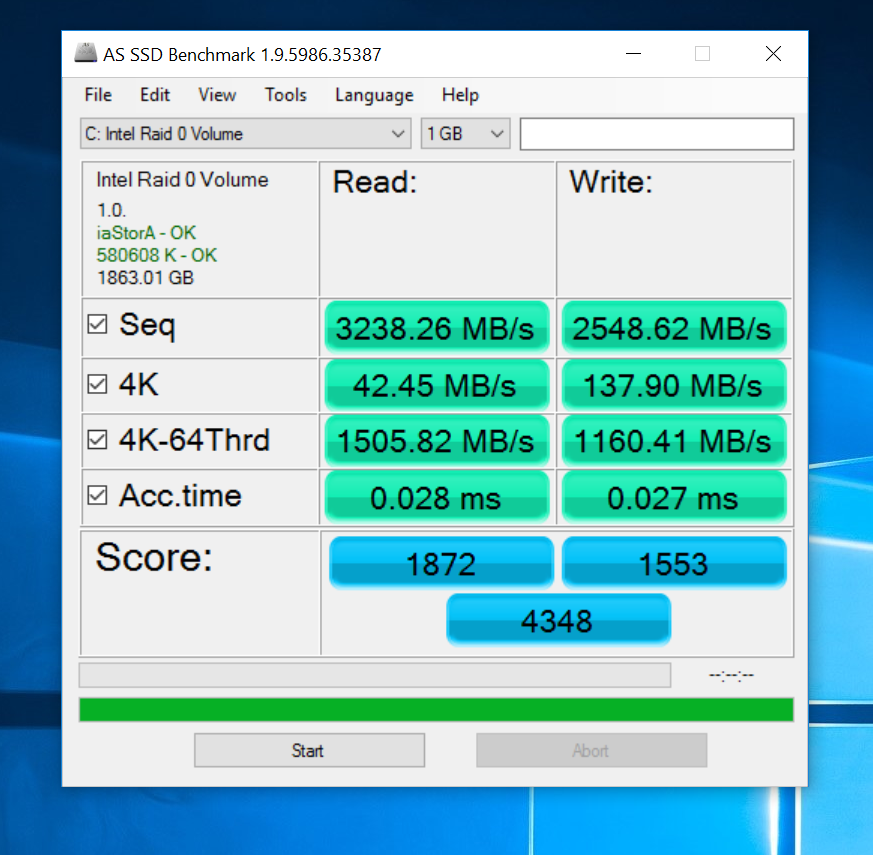The height and width of the screenshot is (855, 873).
Task: Click the 4K-64Thrd read result 1505.82 MB/s
Action: (437, 441)
